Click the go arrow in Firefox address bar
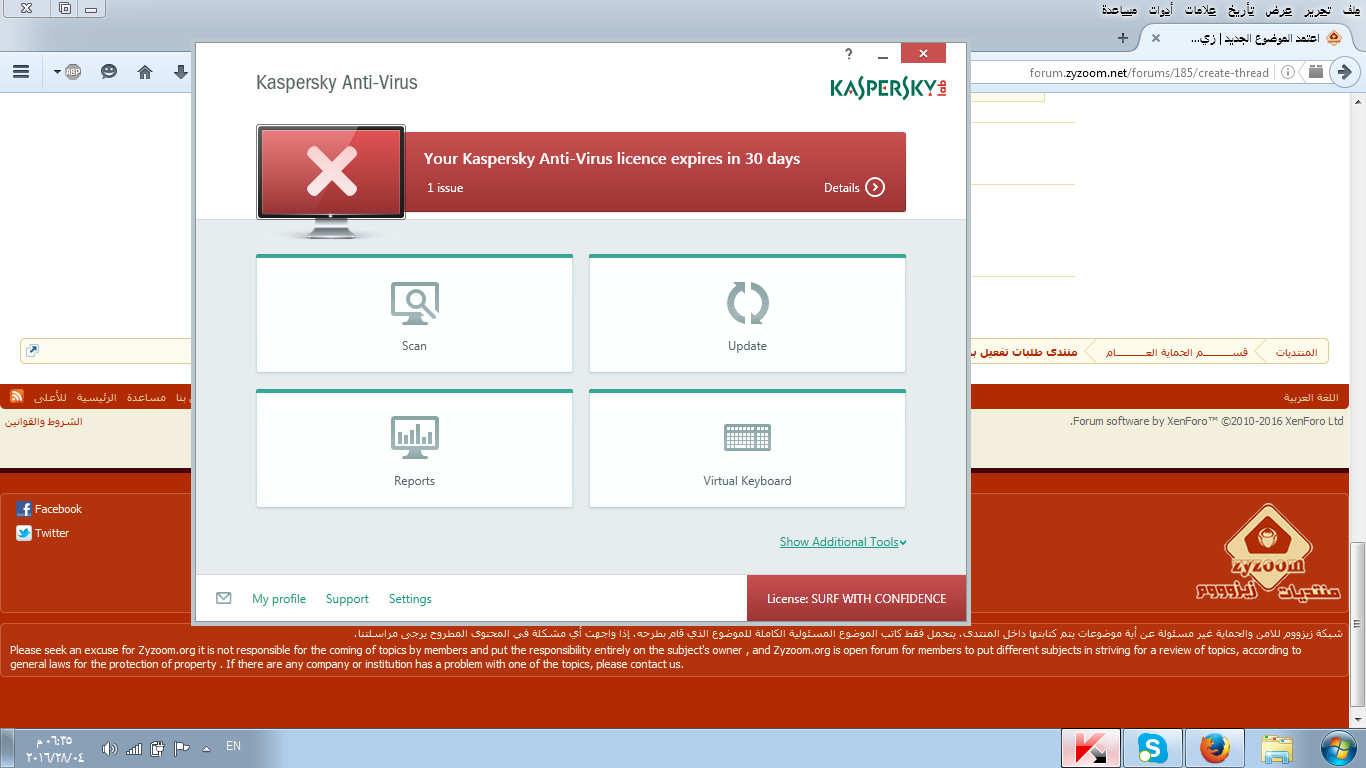The width and height of the screenshot is (1366, 768). [x=1345, y=72]
